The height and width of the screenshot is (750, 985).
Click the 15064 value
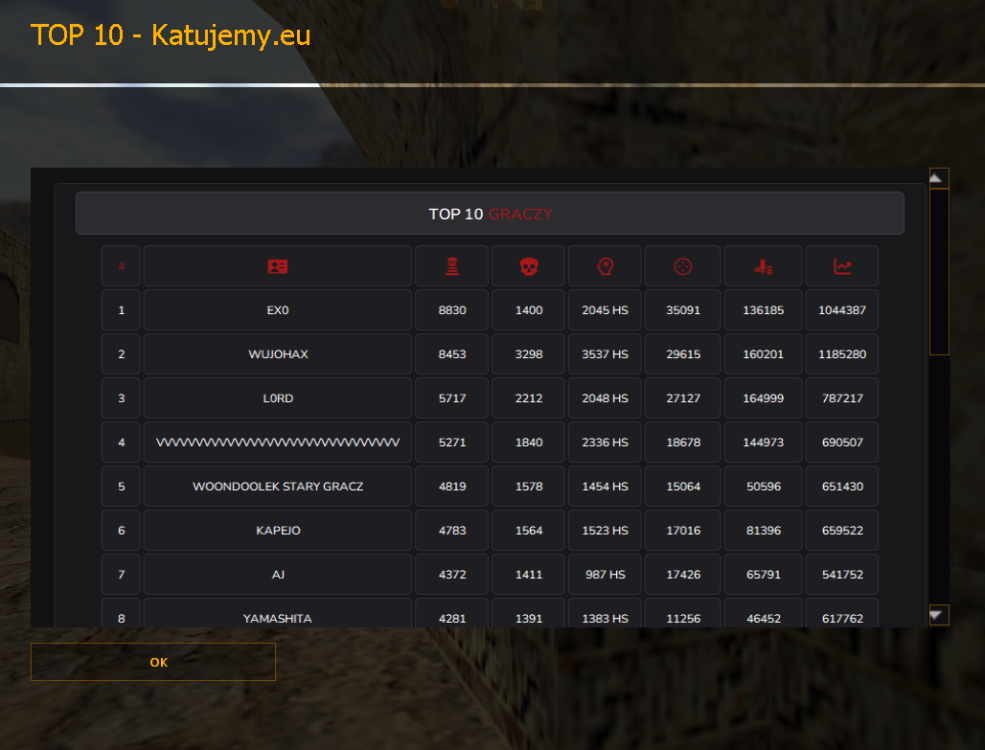[x=683, y=486]
